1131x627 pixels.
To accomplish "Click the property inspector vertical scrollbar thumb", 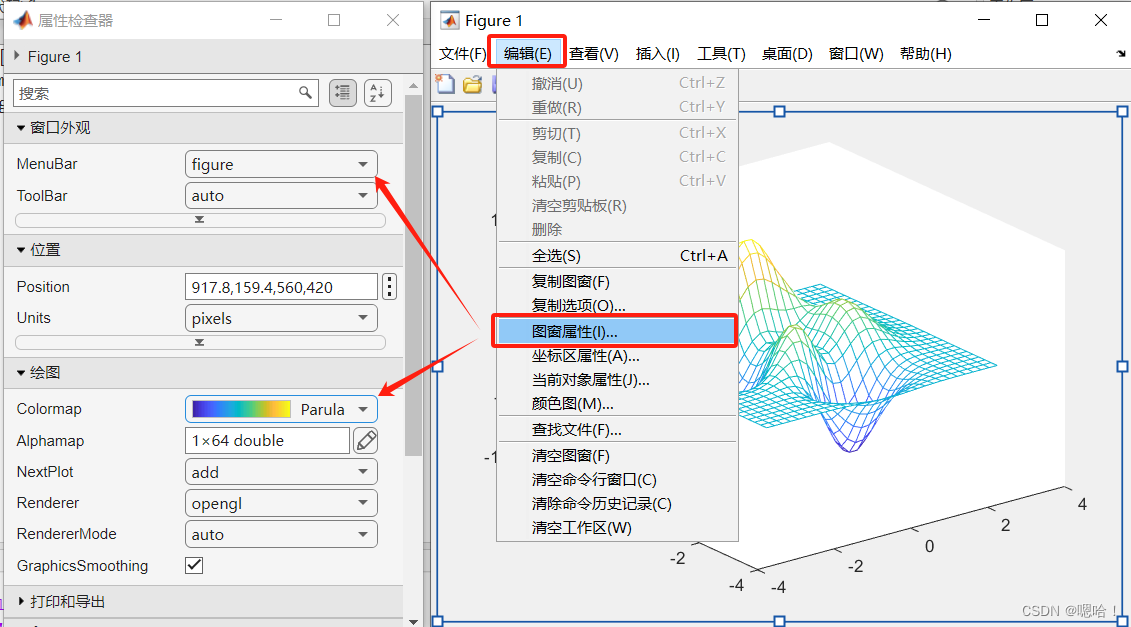I will pyautogui.click(x=413, y=274).
